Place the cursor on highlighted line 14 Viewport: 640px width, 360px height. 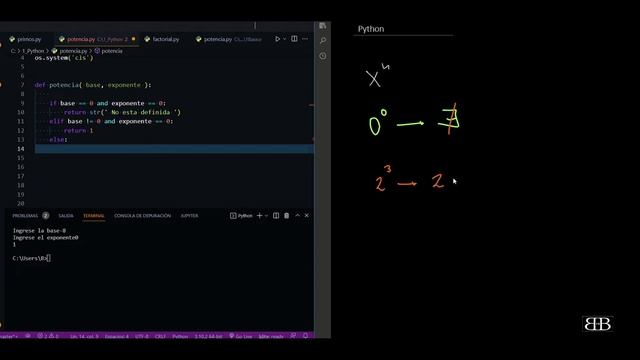tap(174, 149)
